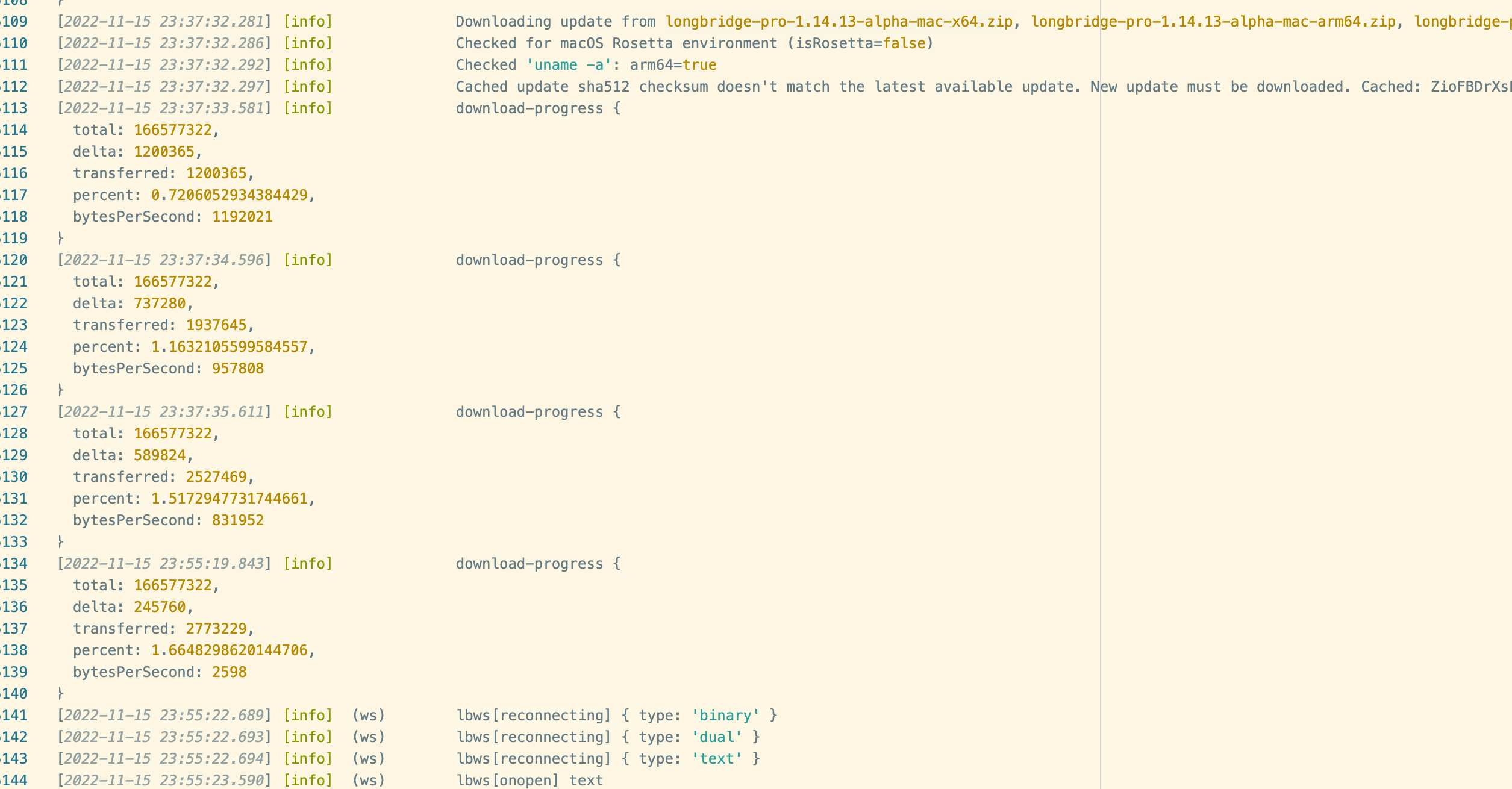Click line number 134 in gutter

(x=14, y=564)
